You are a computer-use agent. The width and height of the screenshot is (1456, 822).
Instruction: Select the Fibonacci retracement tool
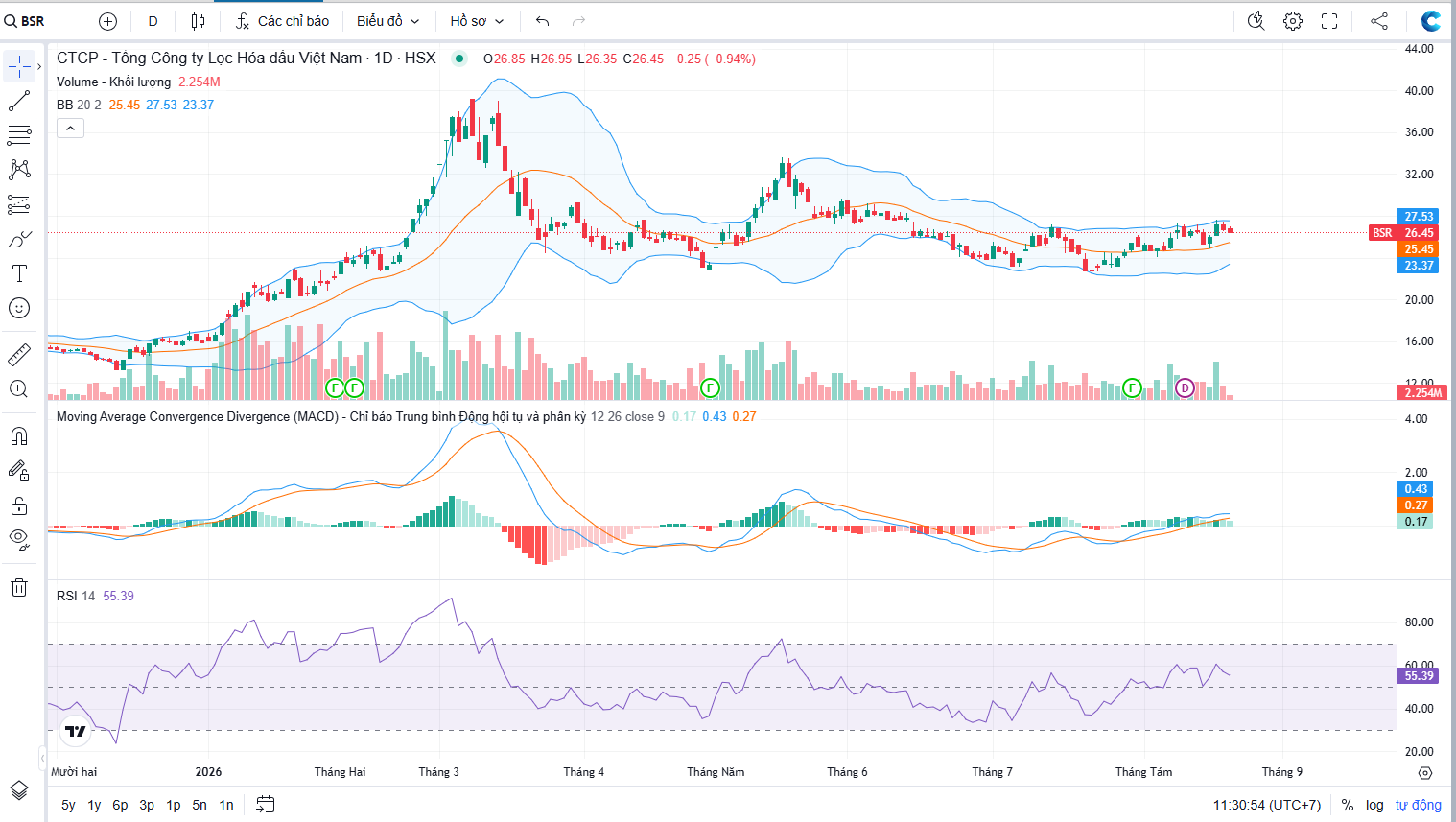[19, 135]
